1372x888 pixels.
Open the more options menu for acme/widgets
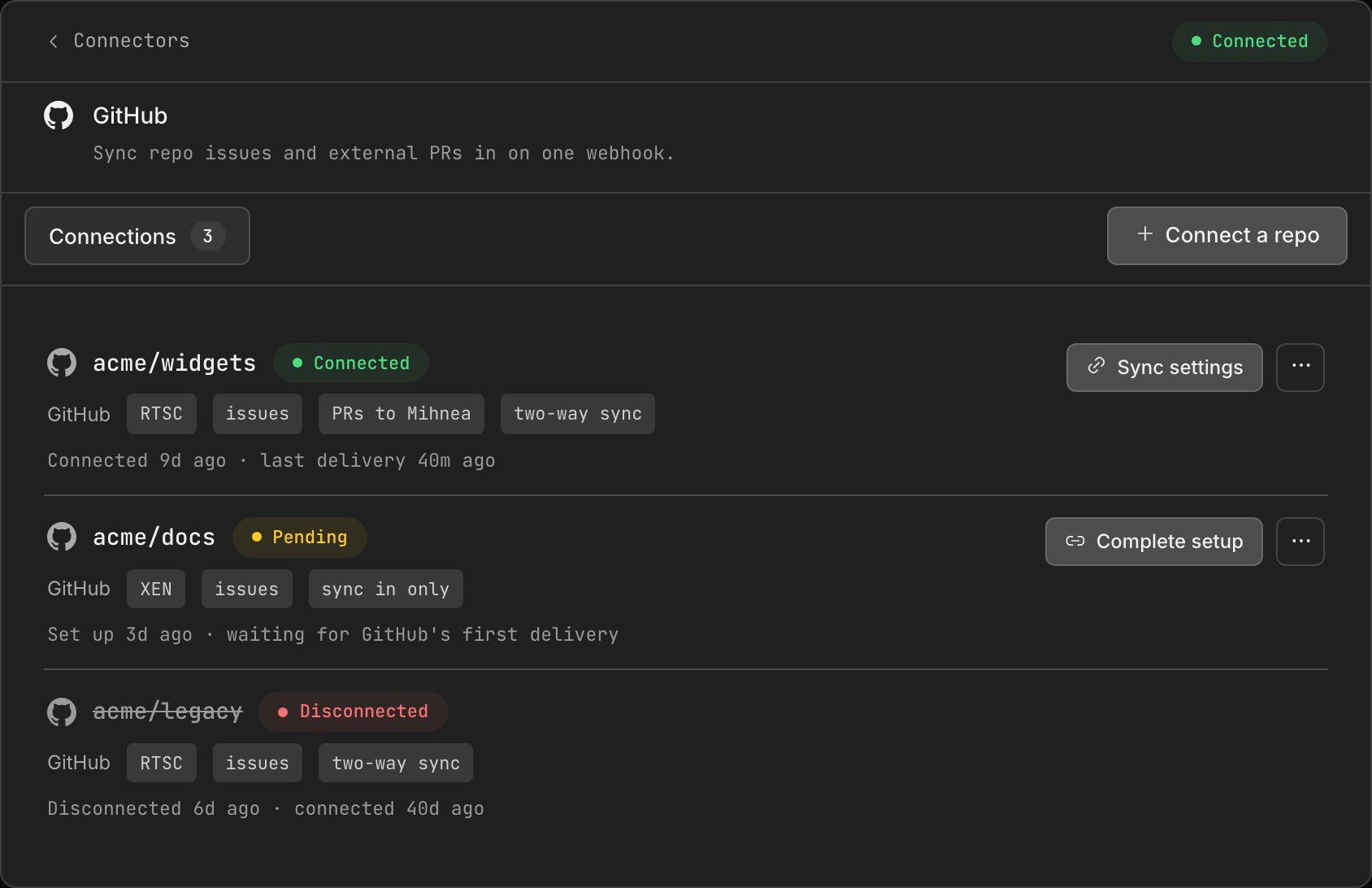1300,368
